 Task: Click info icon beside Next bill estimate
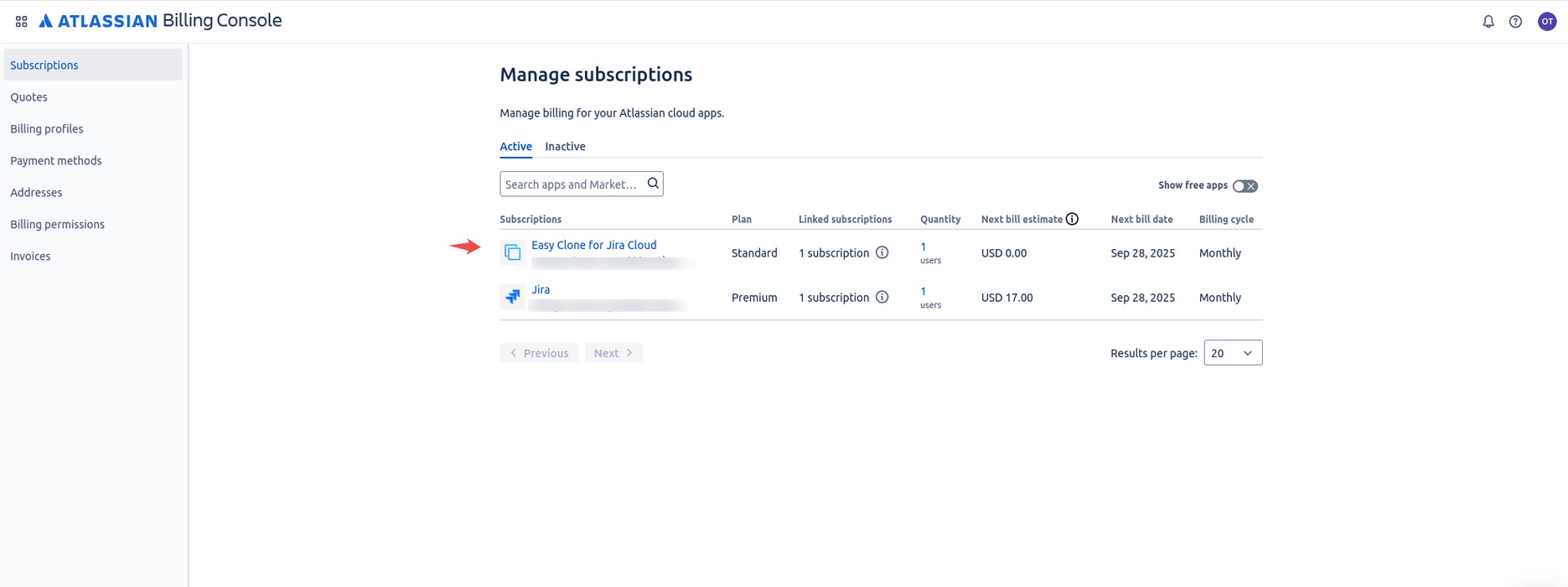1072,219
